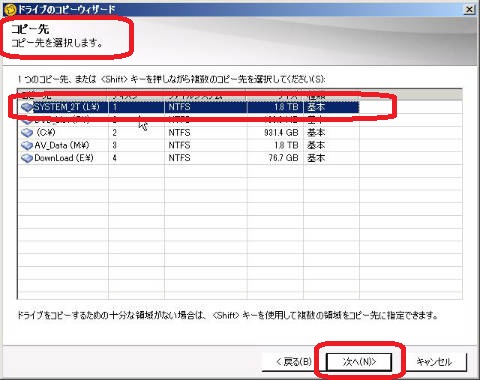Click the Cancel (キャンセル) button

pos(434,362)
